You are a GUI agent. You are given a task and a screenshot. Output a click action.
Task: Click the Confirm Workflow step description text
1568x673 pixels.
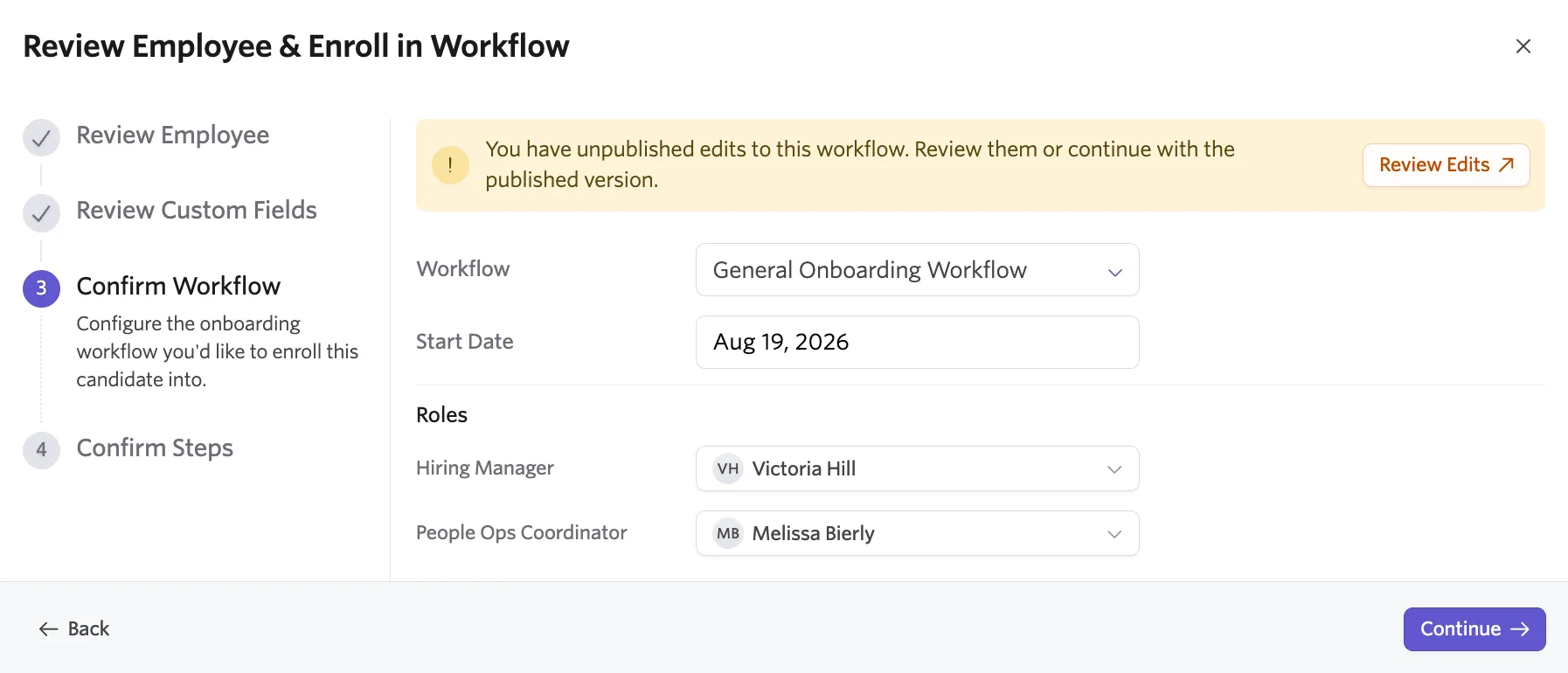pyautogui.click(x=217, y=351)
